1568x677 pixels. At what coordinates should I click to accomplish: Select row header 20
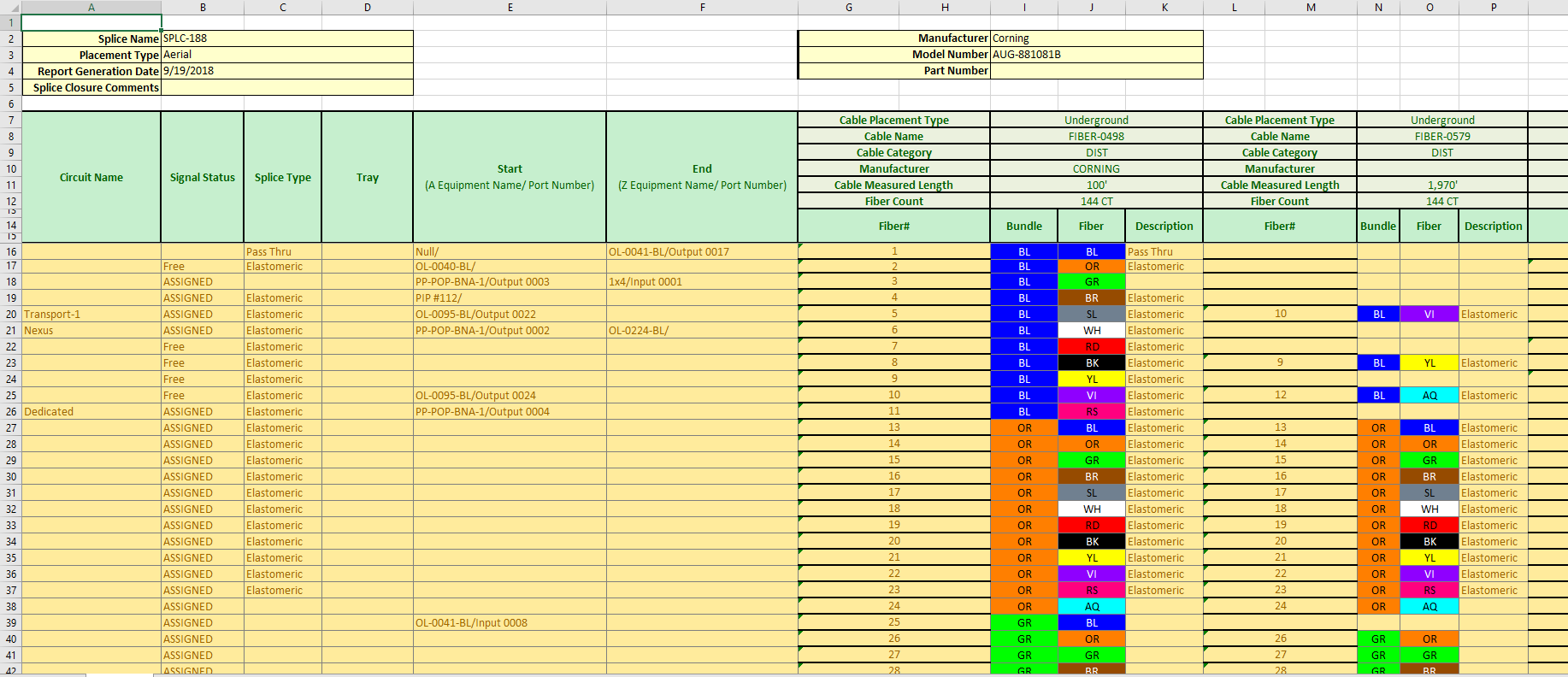[10, 315]
